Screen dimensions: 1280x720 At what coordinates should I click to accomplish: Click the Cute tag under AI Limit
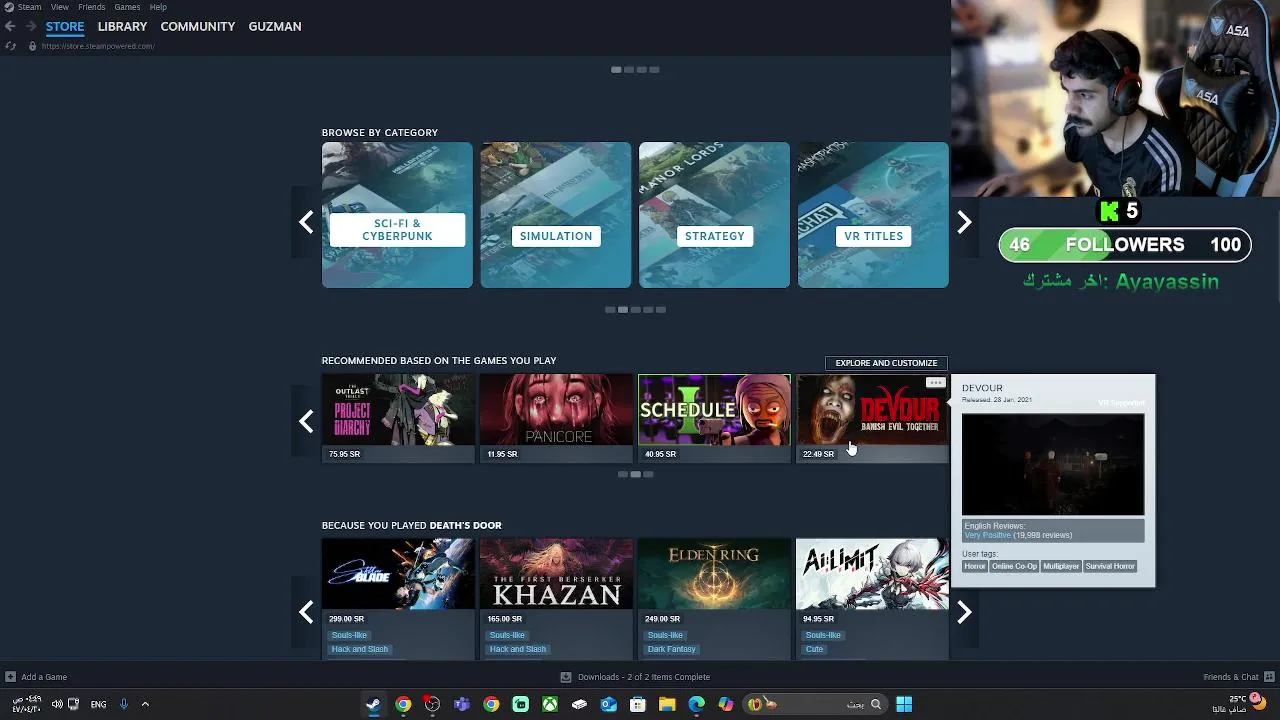coord(815,649)
